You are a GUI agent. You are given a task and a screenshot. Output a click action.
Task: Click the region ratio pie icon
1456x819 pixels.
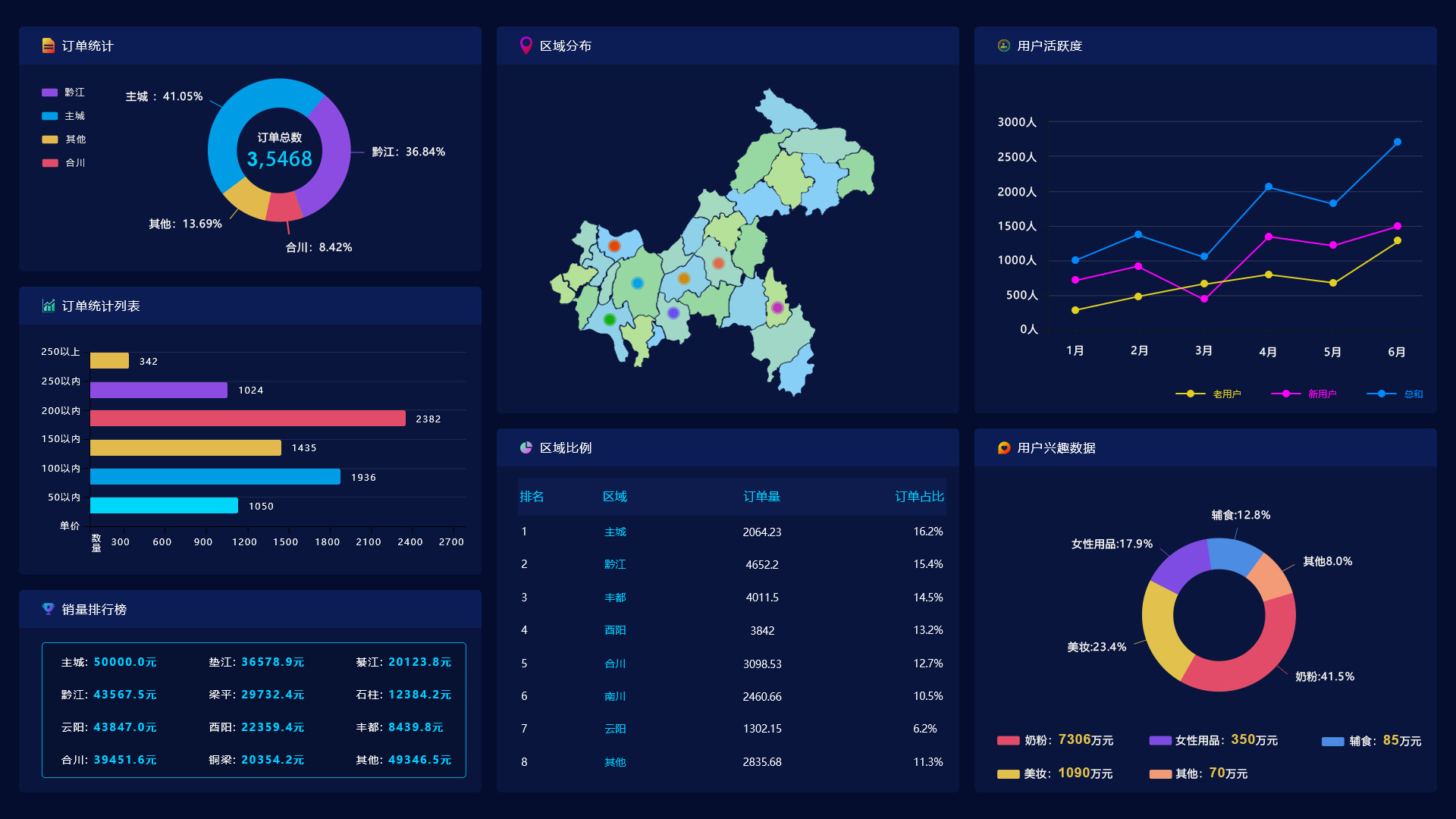[526, 447]
